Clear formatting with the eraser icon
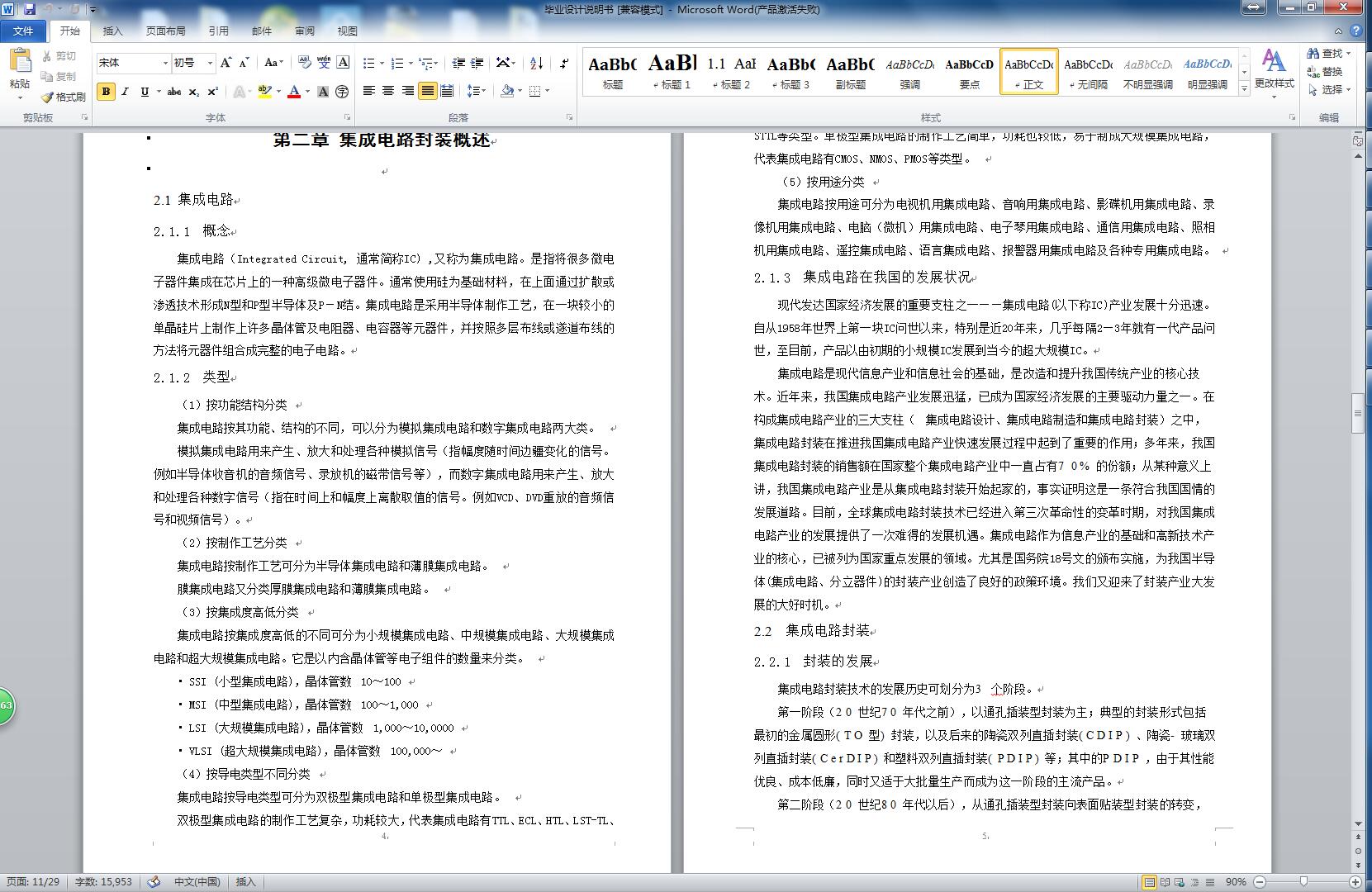 (x=305, y=63)
